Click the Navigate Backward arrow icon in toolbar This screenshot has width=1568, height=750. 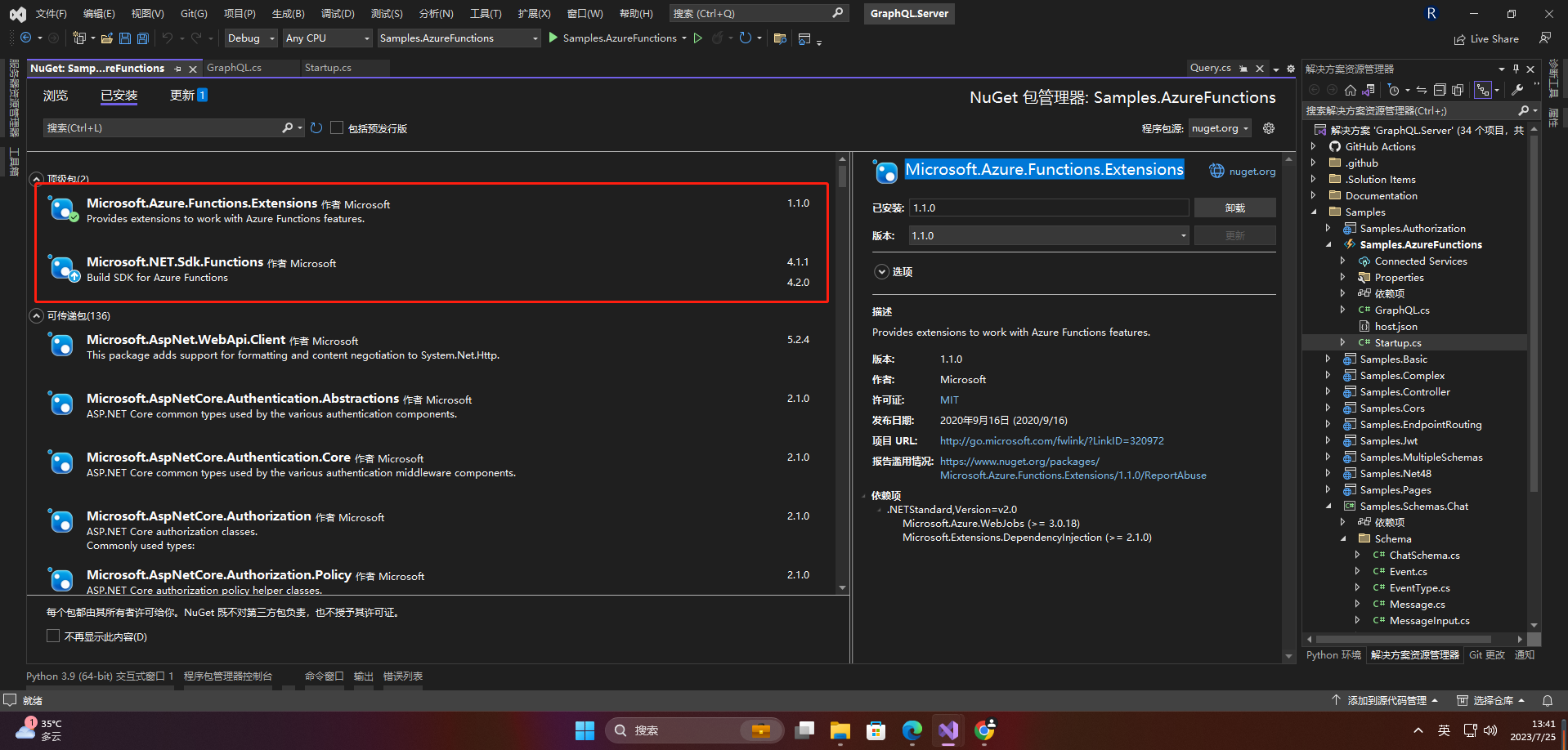click(26, 38)
